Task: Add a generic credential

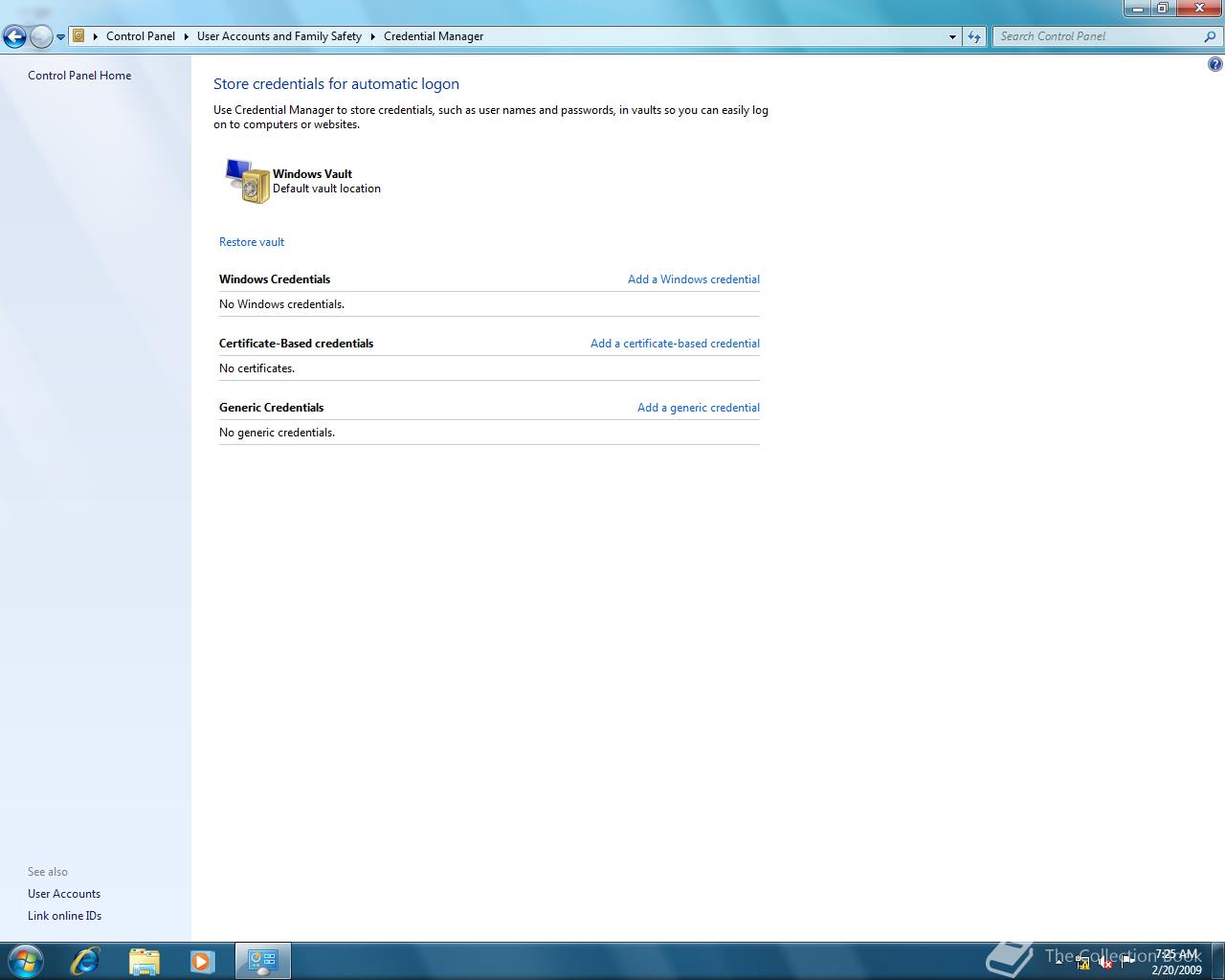Action: (699, 408)
